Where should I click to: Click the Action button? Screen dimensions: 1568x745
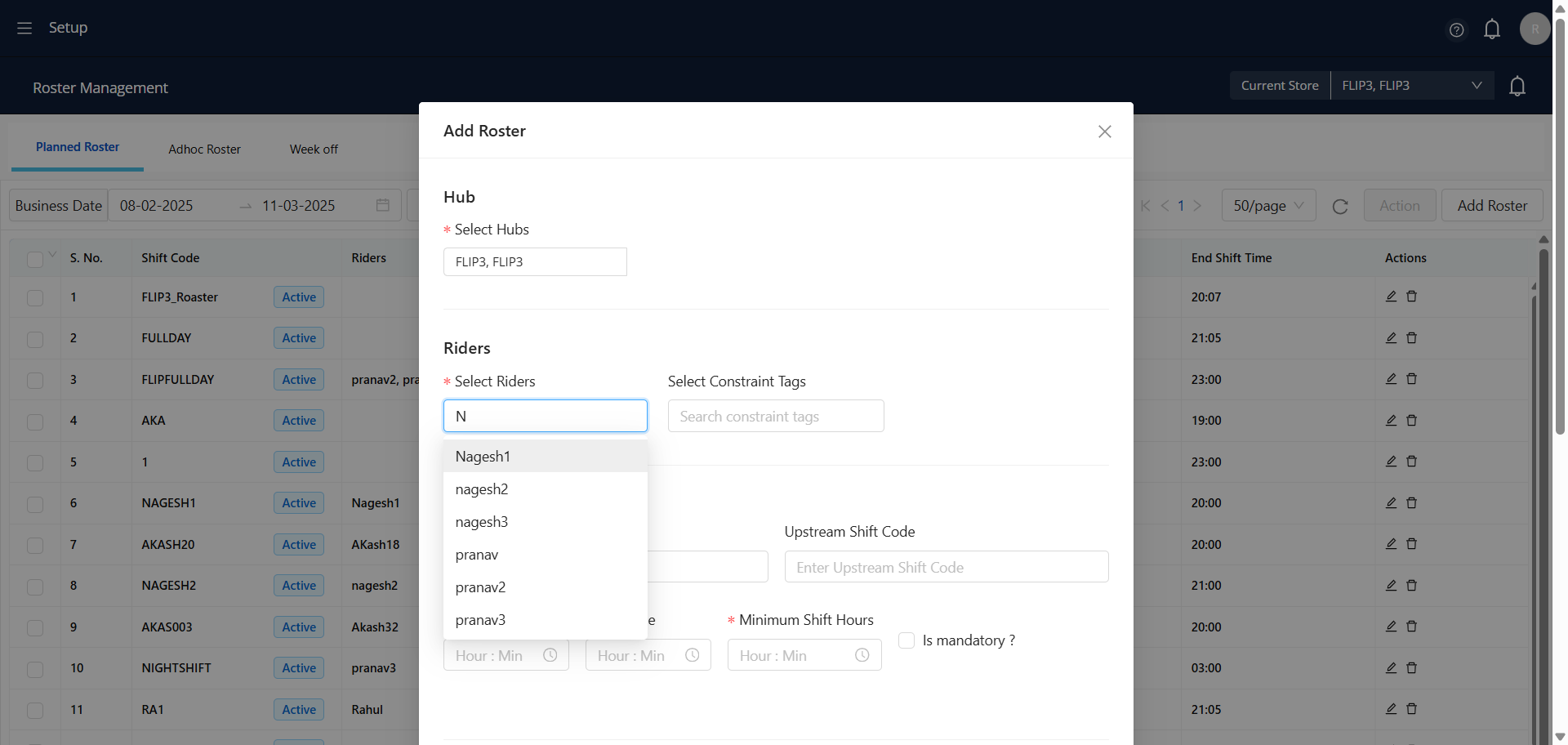click(1400, 205)
